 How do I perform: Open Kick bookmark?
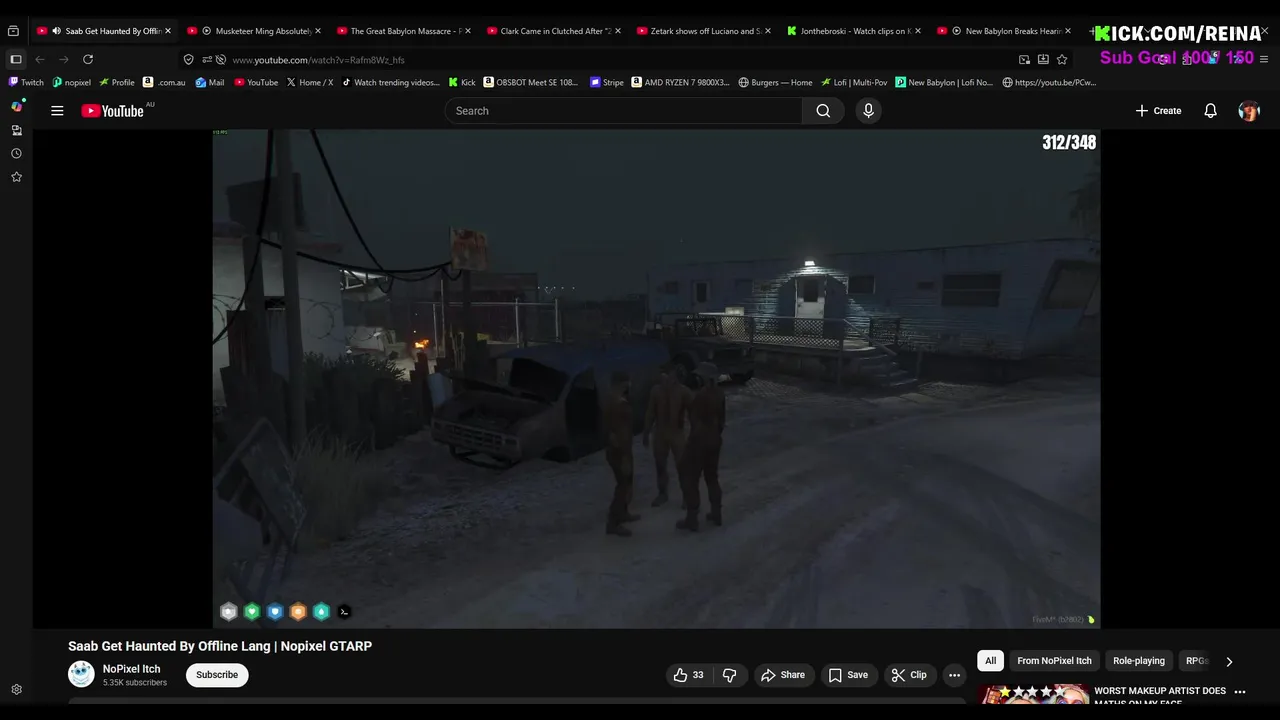click(x=462, y=83)
